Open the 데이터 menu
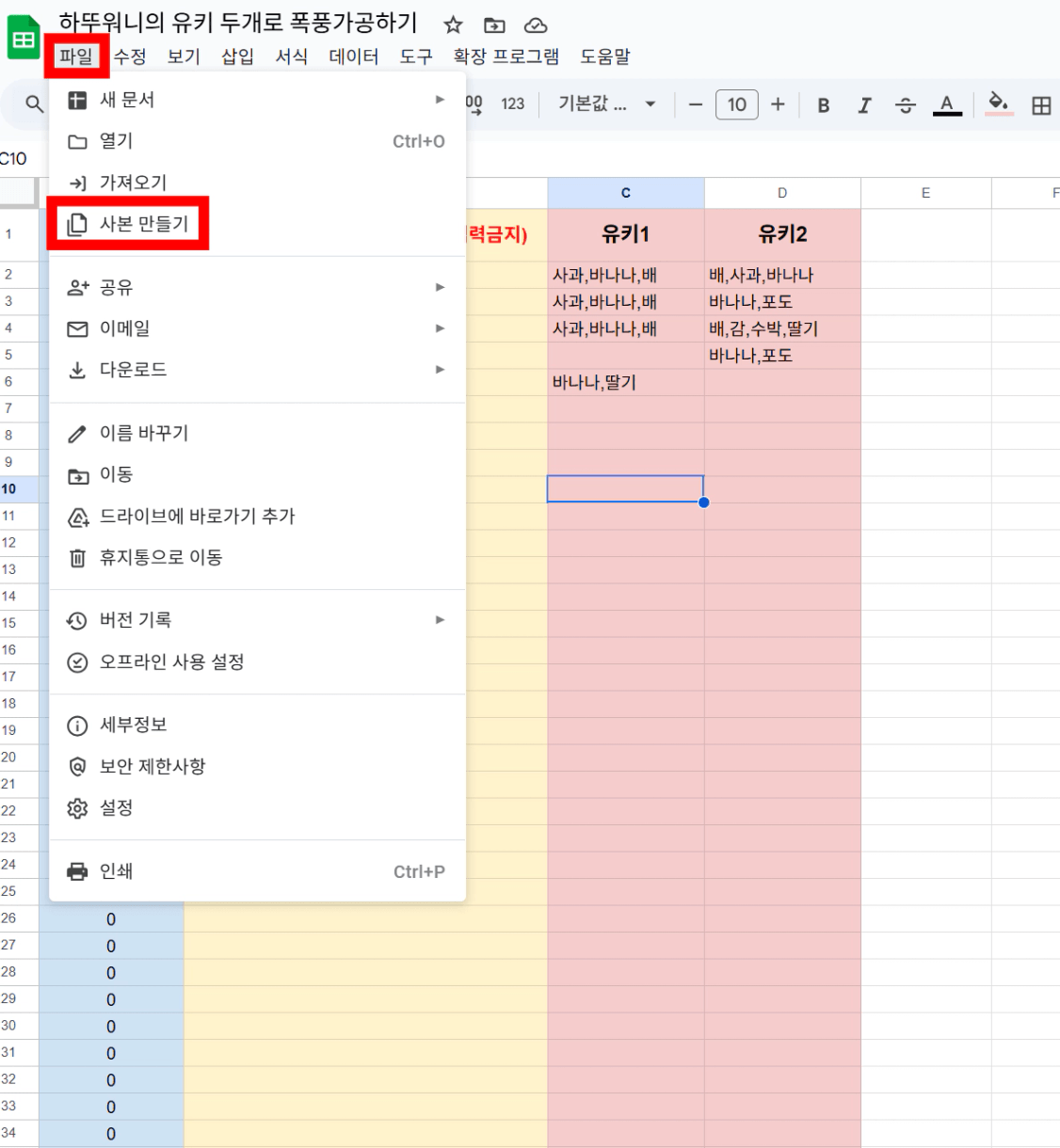 pyautogui.click(x=353, y=56)
